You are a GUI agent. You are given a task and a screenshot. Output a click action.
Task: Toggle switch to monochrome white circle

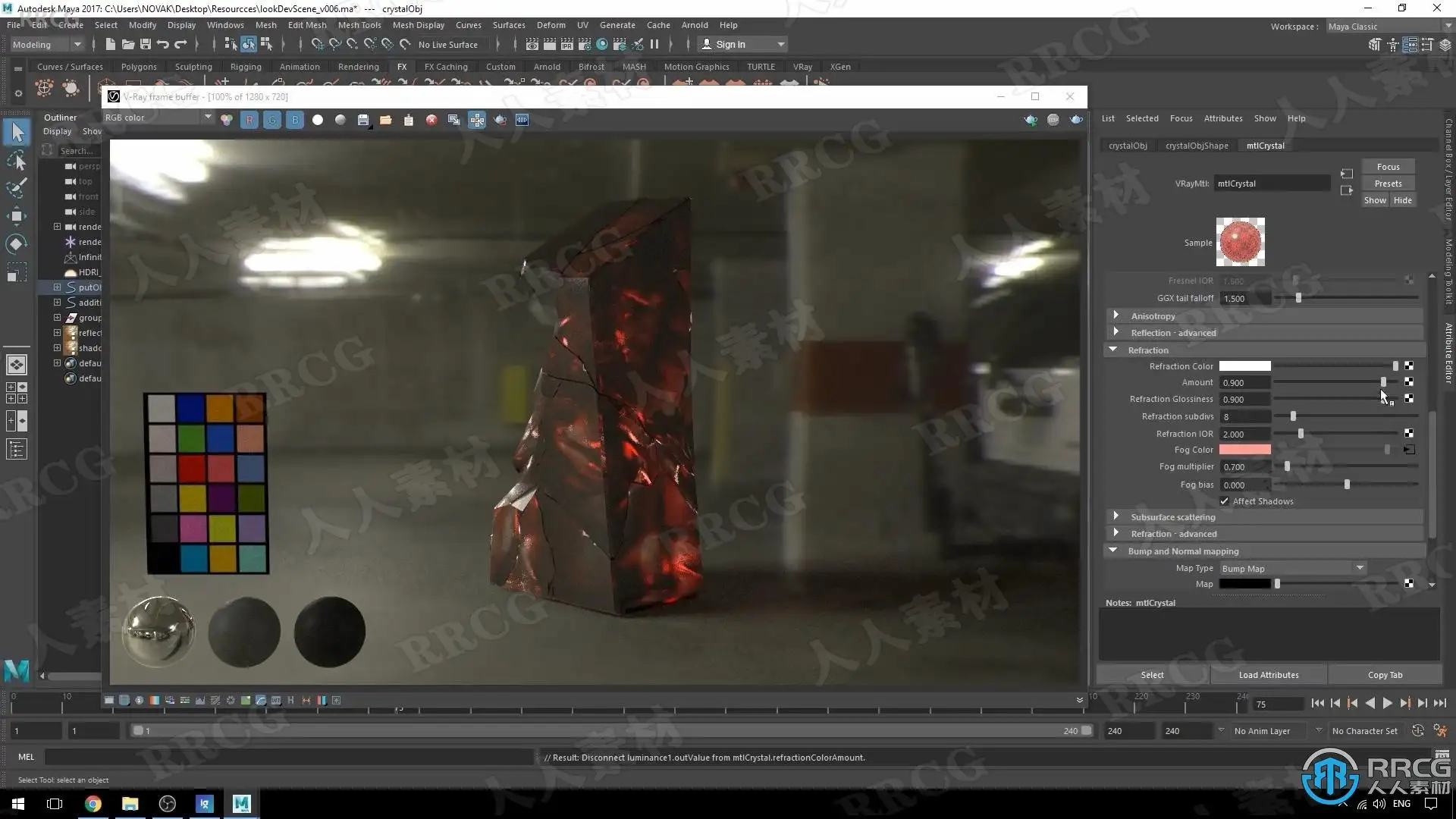318,120
